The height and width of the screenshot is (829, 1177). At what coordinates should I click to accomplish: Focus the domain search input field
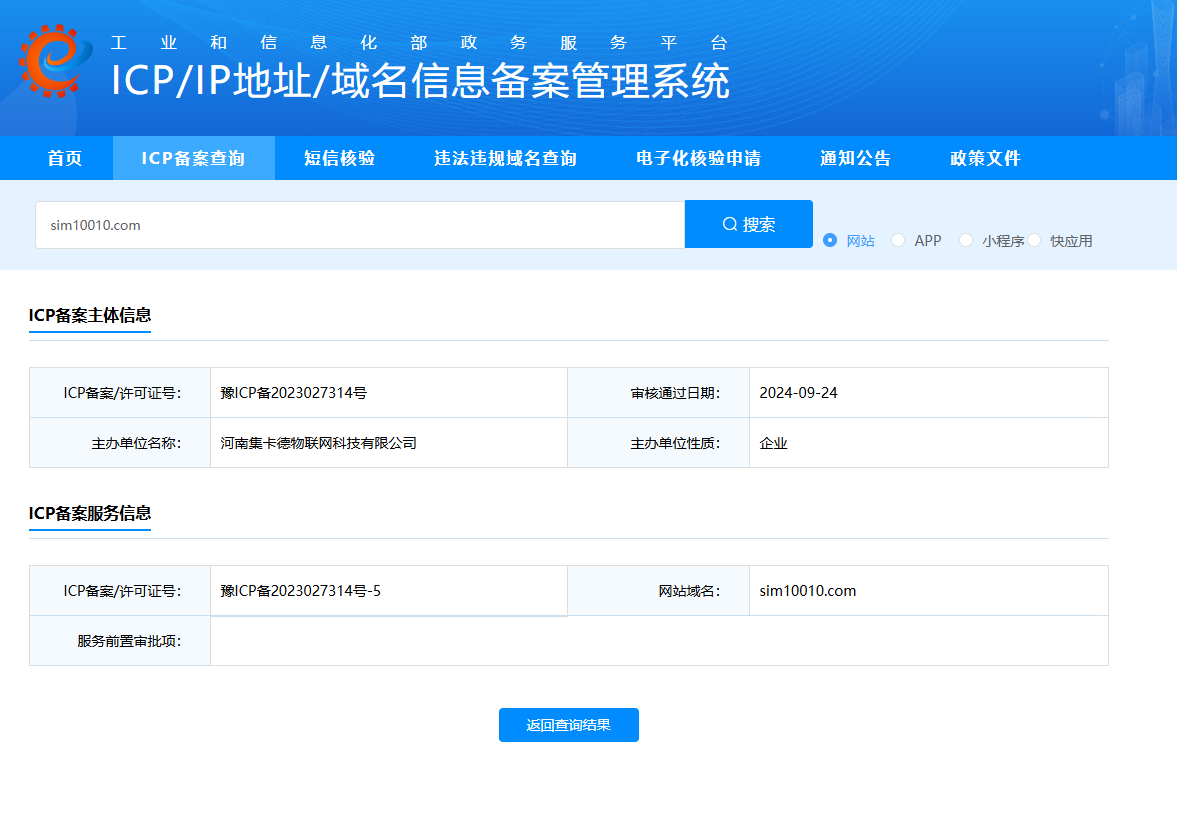[360, 225]
